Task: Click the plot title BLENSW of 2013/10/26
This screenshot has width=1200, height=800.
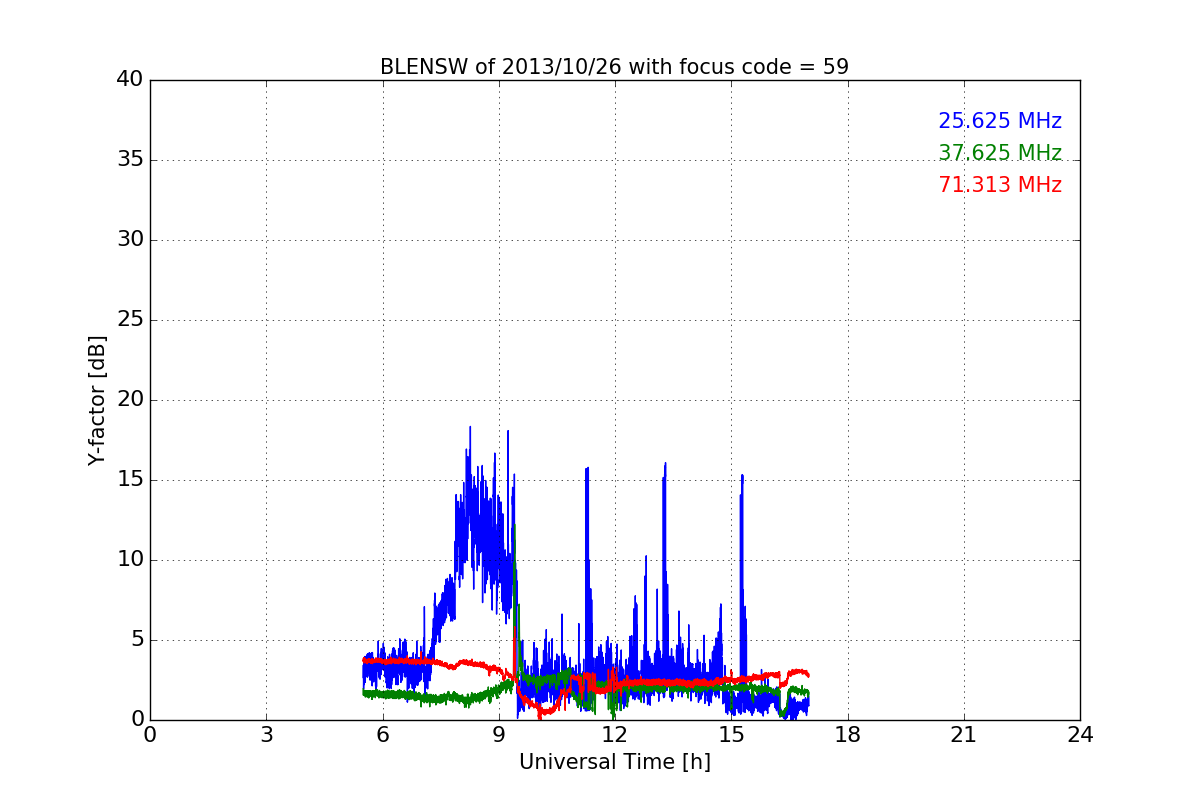Action: [x=614, y=67]
